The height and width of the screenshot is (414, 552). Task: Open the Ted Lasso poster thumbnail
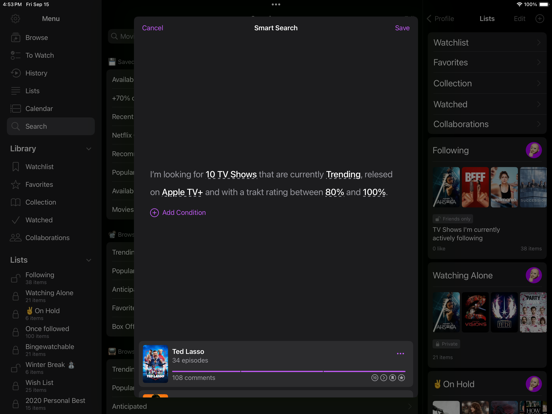[155, 364]
